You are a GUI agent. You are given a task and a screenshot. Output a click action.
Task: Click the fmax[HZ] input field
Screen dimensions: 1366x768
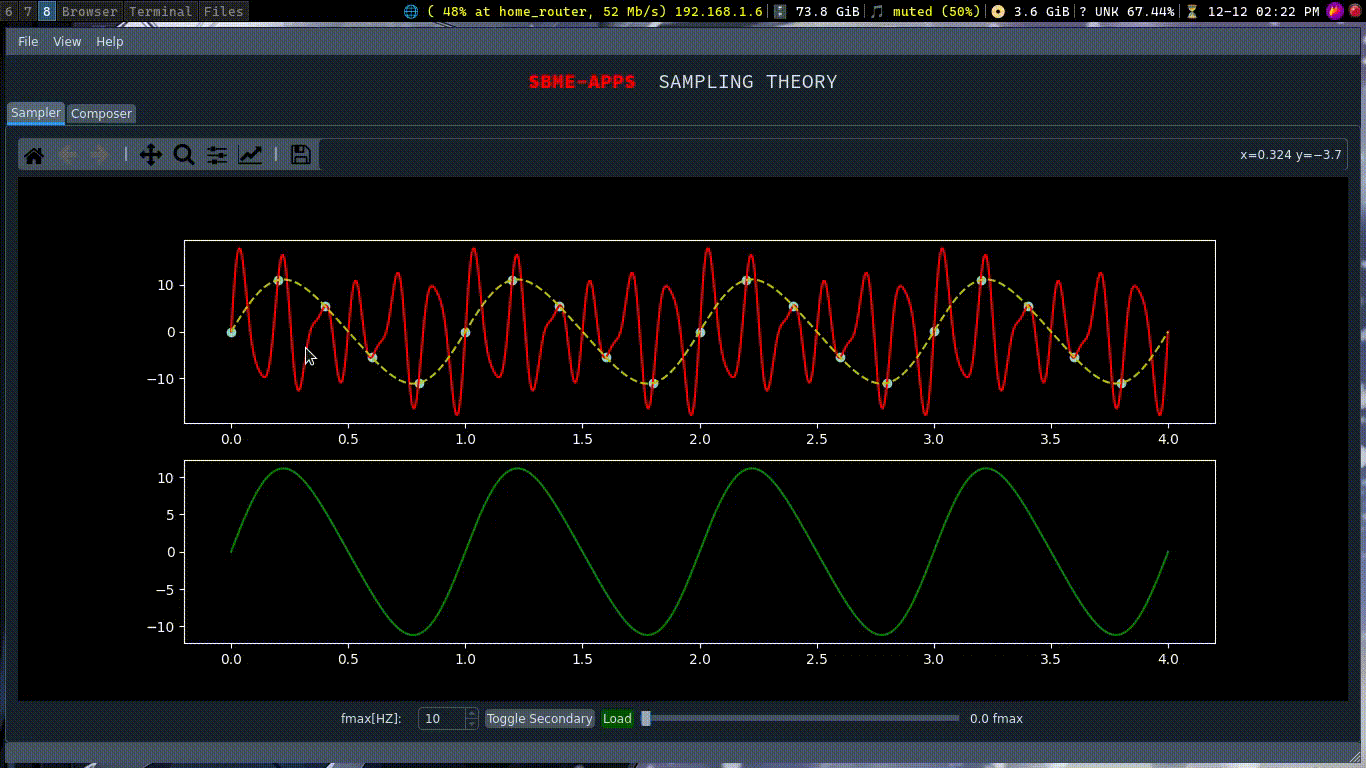pos(441,718)
